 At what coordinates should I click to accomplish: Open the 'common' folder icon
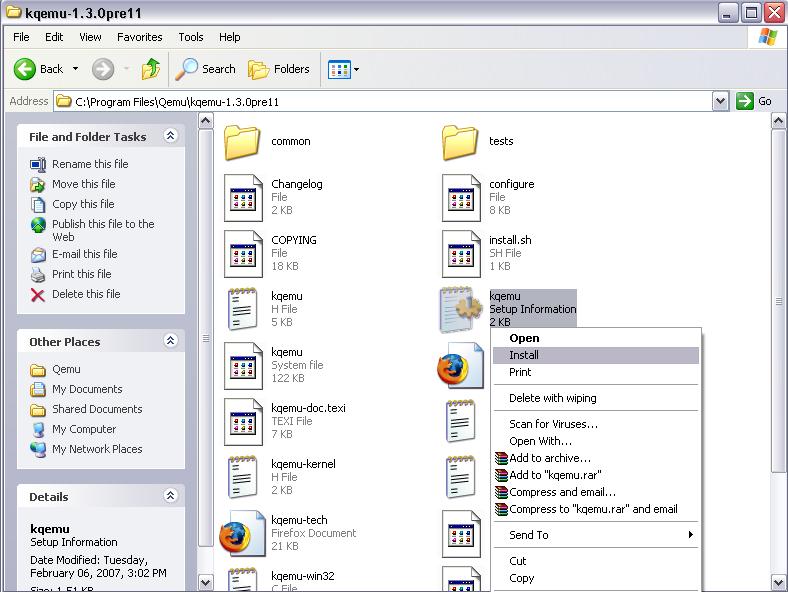(243, 142)
